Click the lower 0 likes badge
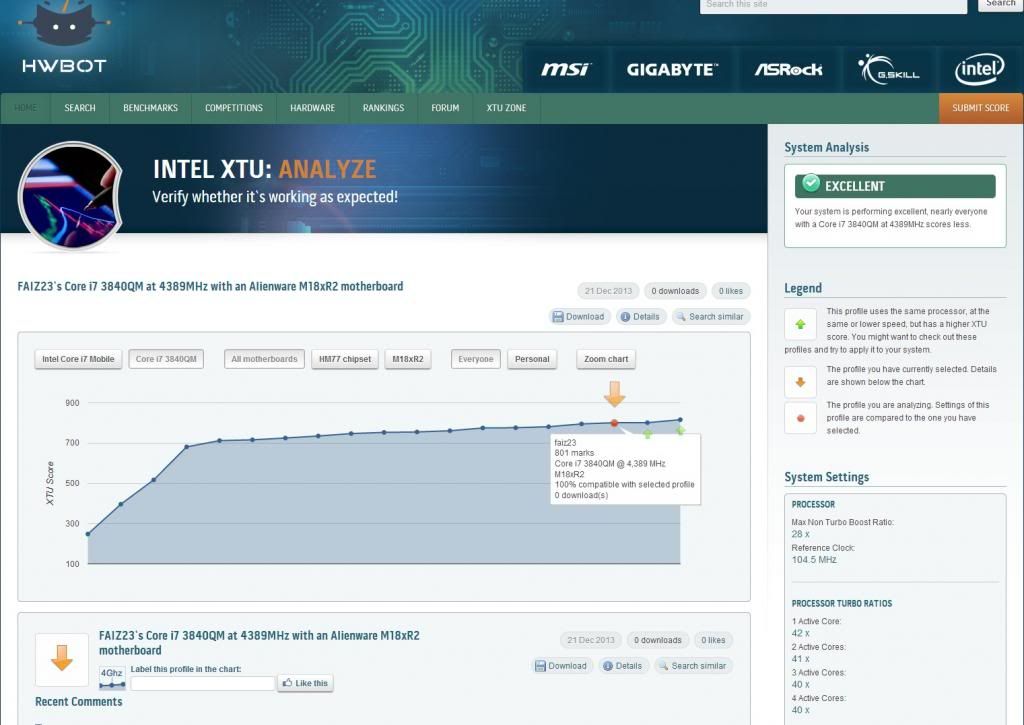This screenshot has width=1024, height=725. pos(713,641)
